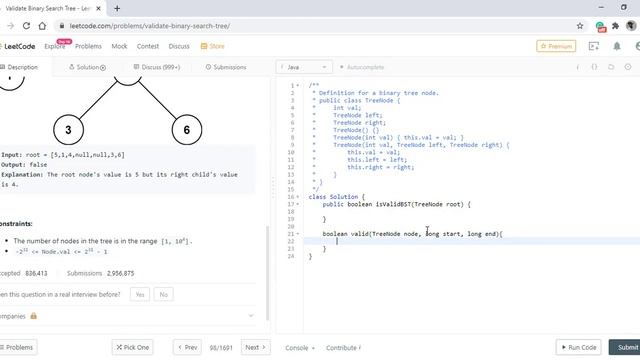
Task: Open the Solution tab
Action: coord(87,67)
